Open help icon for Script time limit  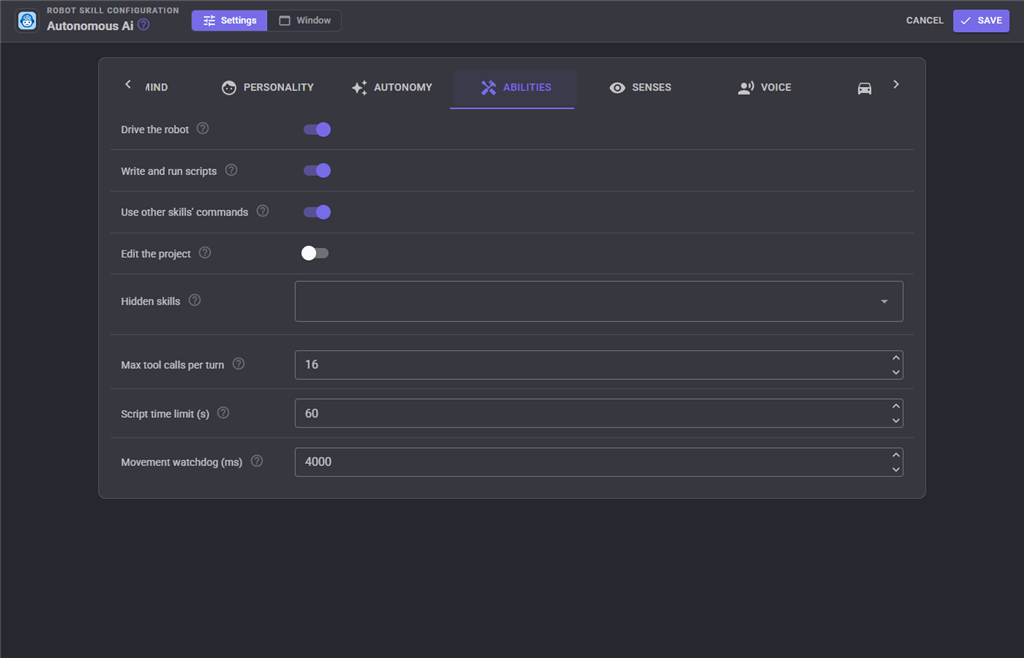(x=223, y=413)
